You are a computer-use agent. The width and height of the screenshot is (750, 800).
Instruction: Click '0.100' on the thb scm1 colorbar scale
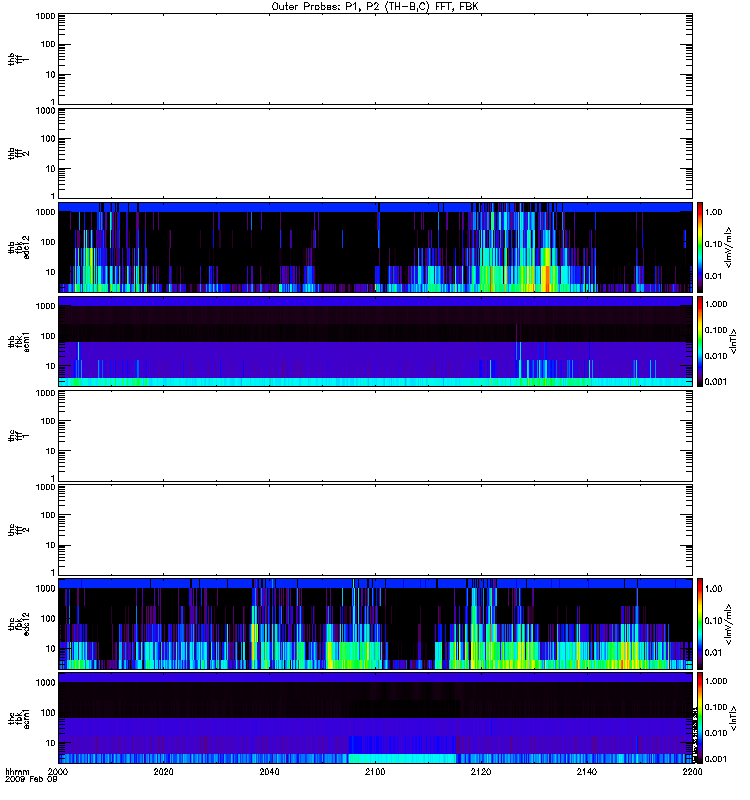[x=716, y=330]
